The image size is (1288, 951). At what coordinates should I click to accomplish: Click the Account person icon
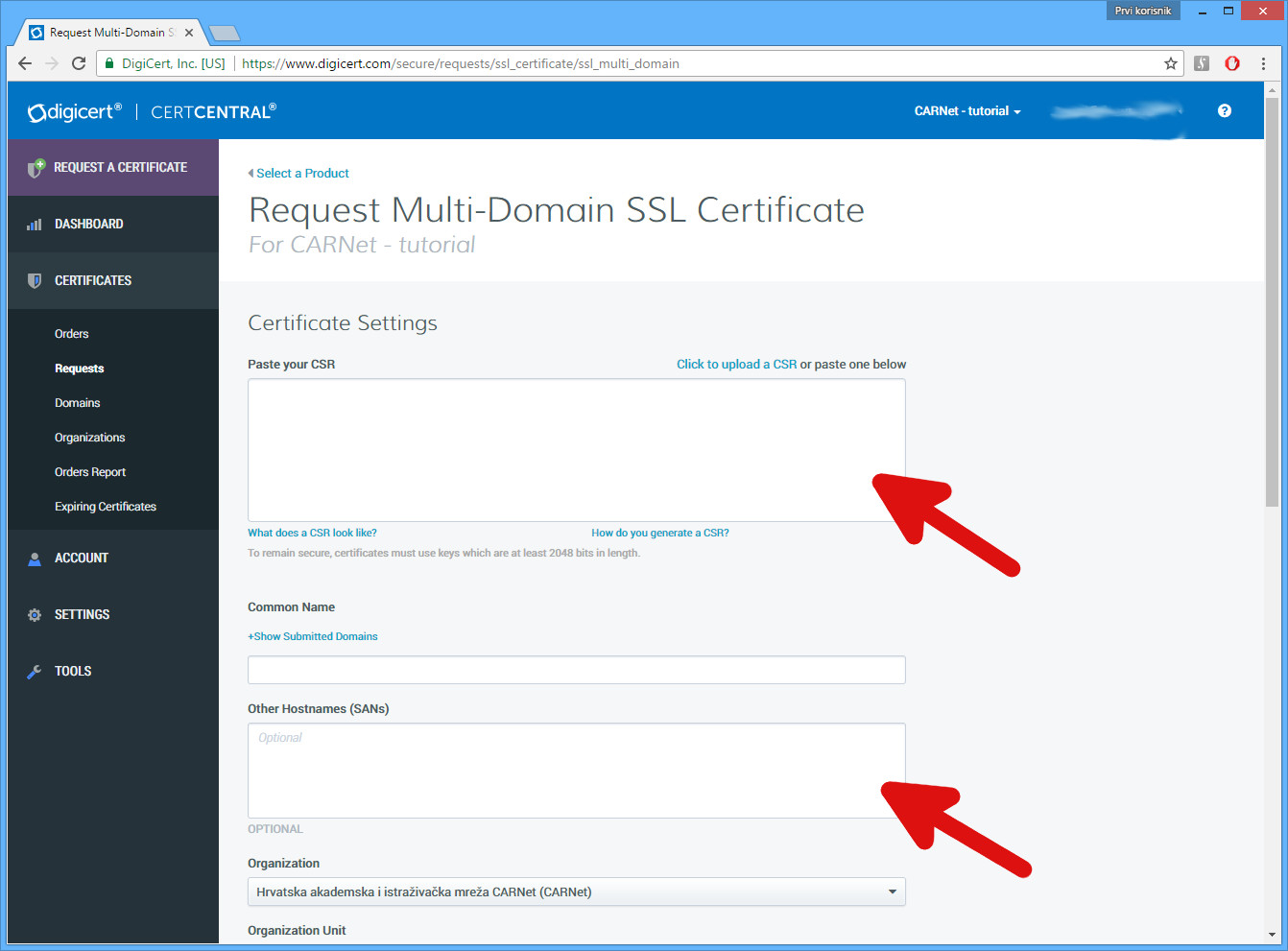click(x=35, y=559)
